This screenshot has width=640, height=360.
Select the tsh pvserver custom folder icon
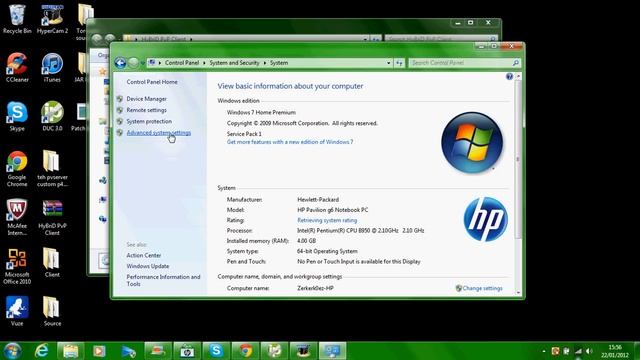52,169
